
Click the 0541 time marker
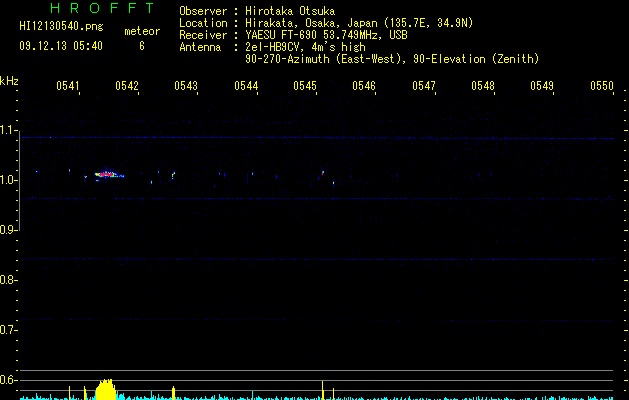click(x=68, y=86)
